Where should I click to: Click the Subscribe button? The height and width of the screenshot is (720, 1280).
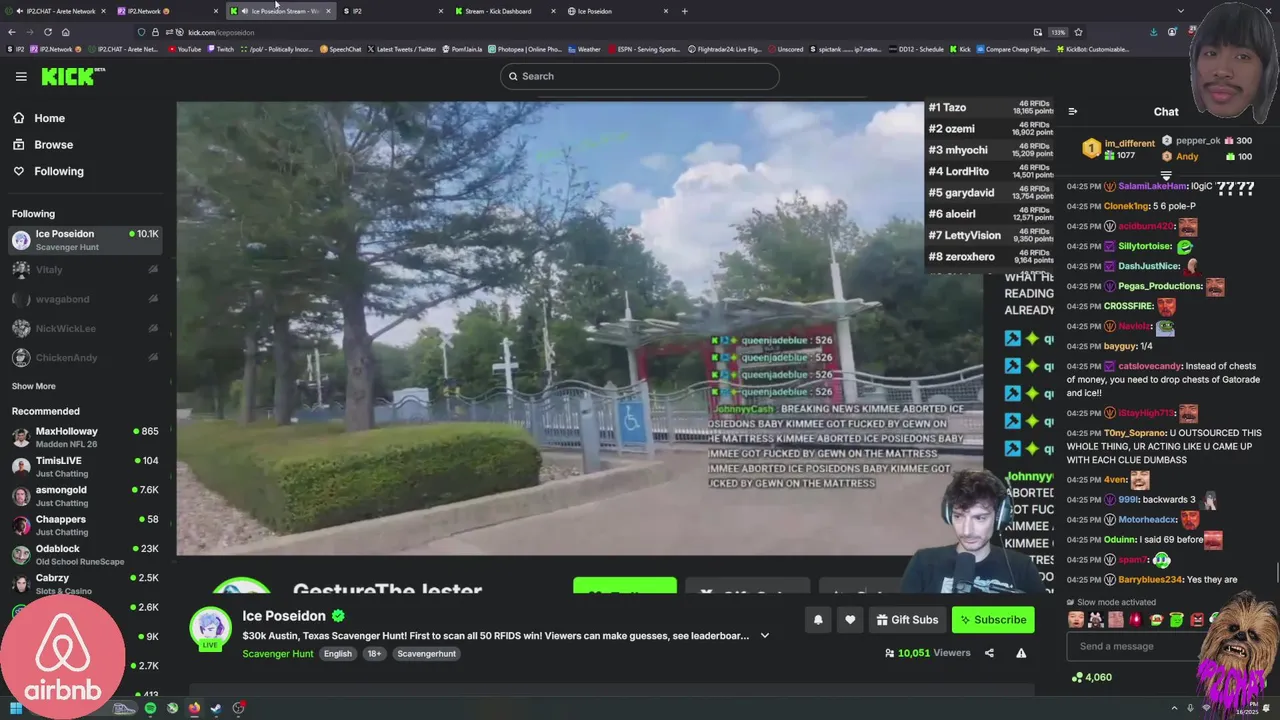click(993, 620)
